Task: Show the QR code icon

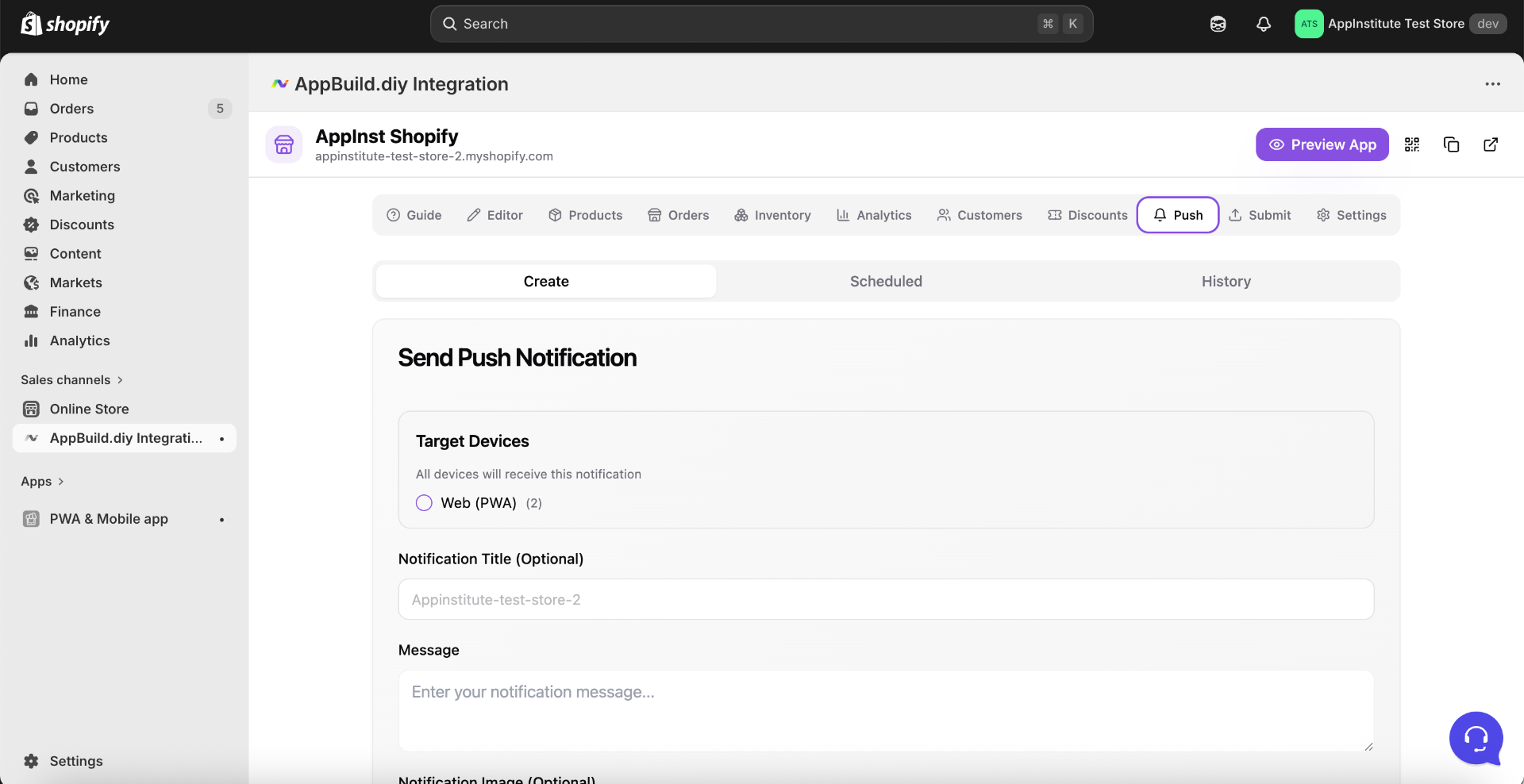Action: pyautogui.click(x=1411, y=144)
